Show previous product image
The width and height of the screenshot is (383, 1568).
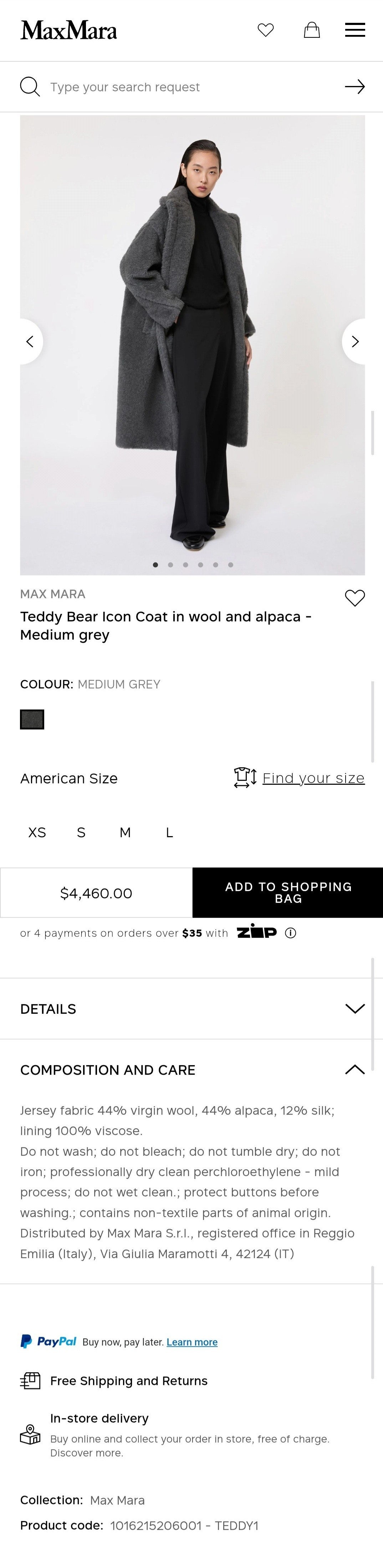tap(30, 341)
